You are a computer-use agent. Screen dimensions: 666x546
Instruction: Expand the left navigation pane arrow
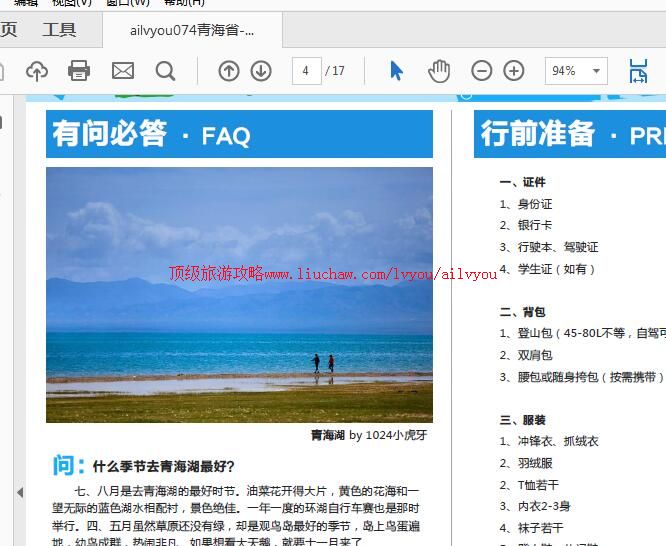(19, 492)
